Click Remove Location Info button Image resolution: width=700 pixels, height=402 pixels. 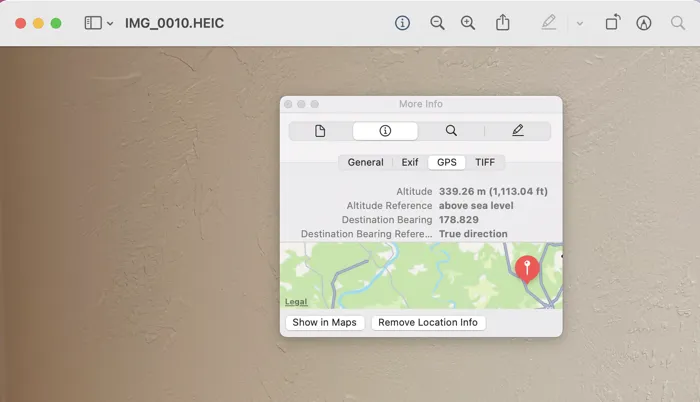point(428,323)
